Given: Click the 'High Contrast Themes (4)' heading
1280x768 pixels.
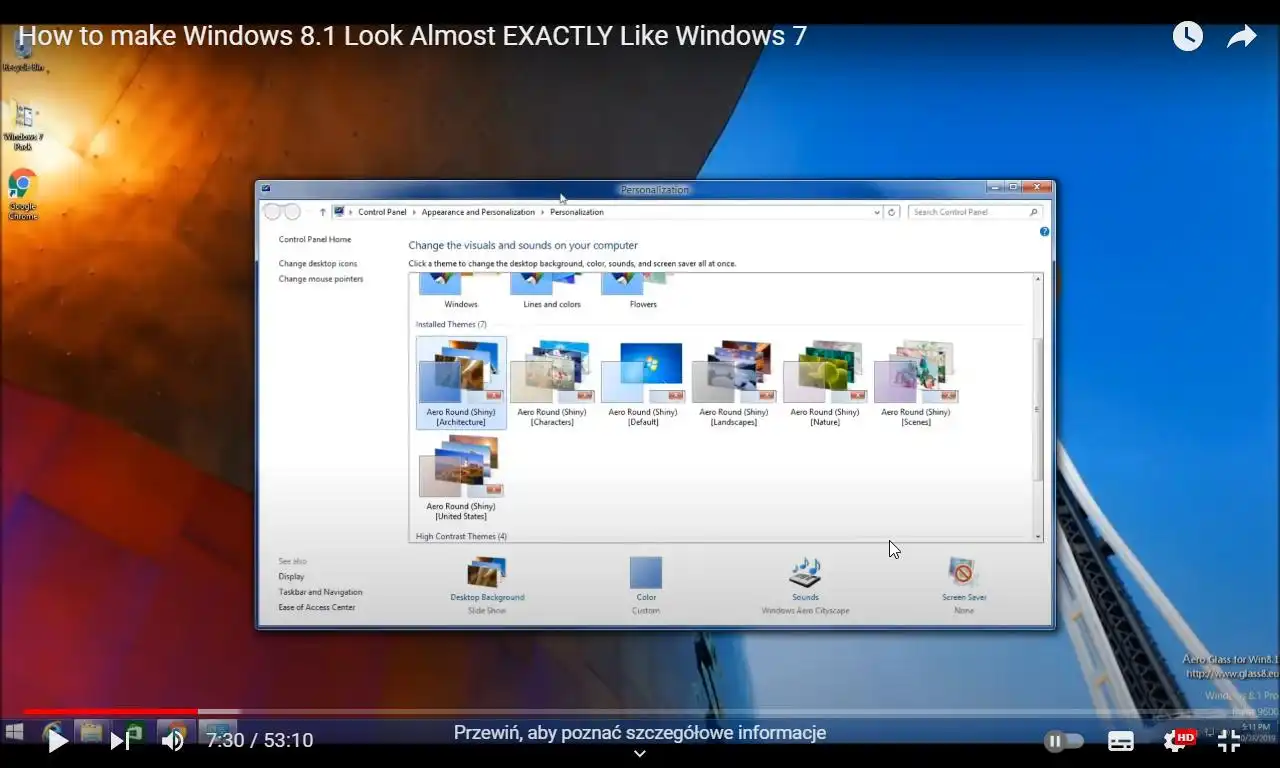Looking at the screenshot, I should 461,537.
